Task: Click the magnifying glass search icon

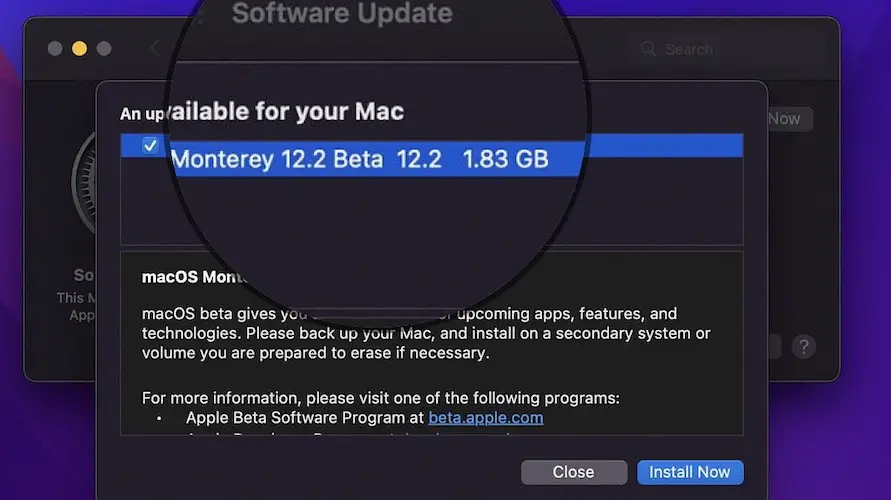Action: coord(649,49)
